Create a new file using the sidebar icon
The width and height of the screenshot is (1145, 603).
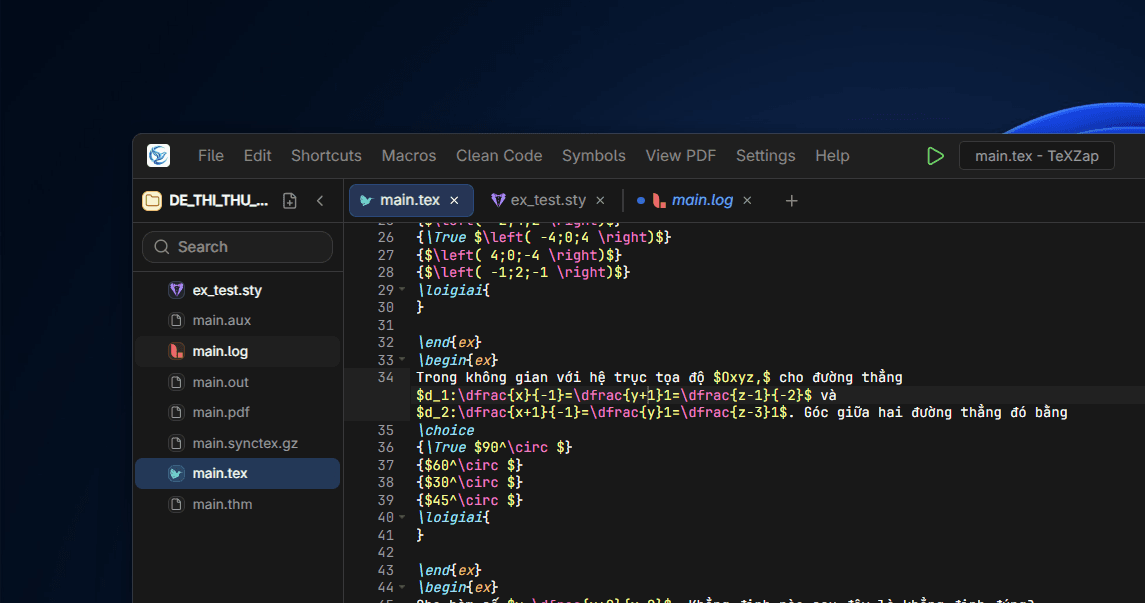290,201
